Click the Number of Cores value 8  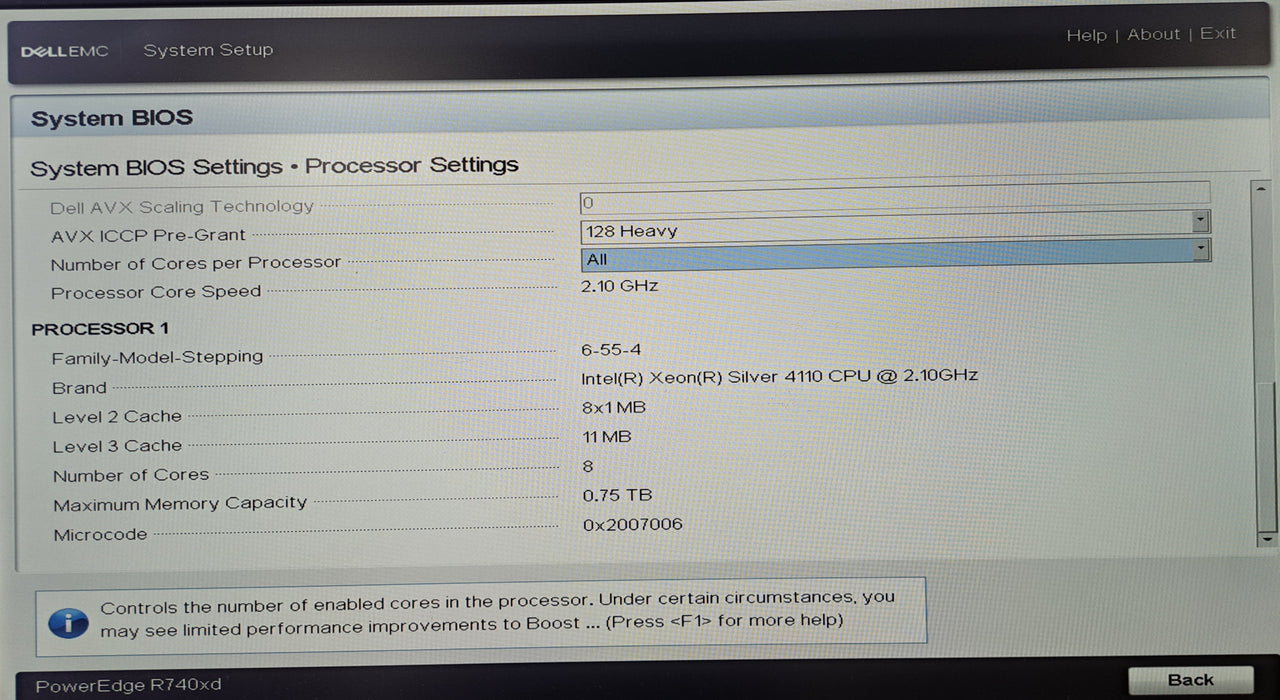tap(588, 466)
